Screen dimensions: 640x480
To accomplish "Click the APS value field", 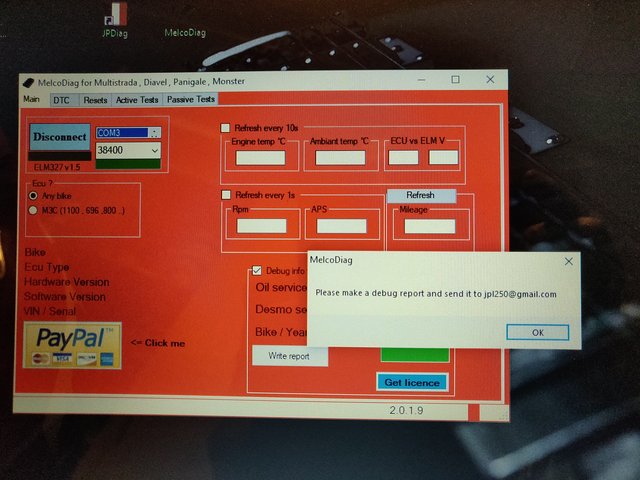I will click(x=342, y=226).
